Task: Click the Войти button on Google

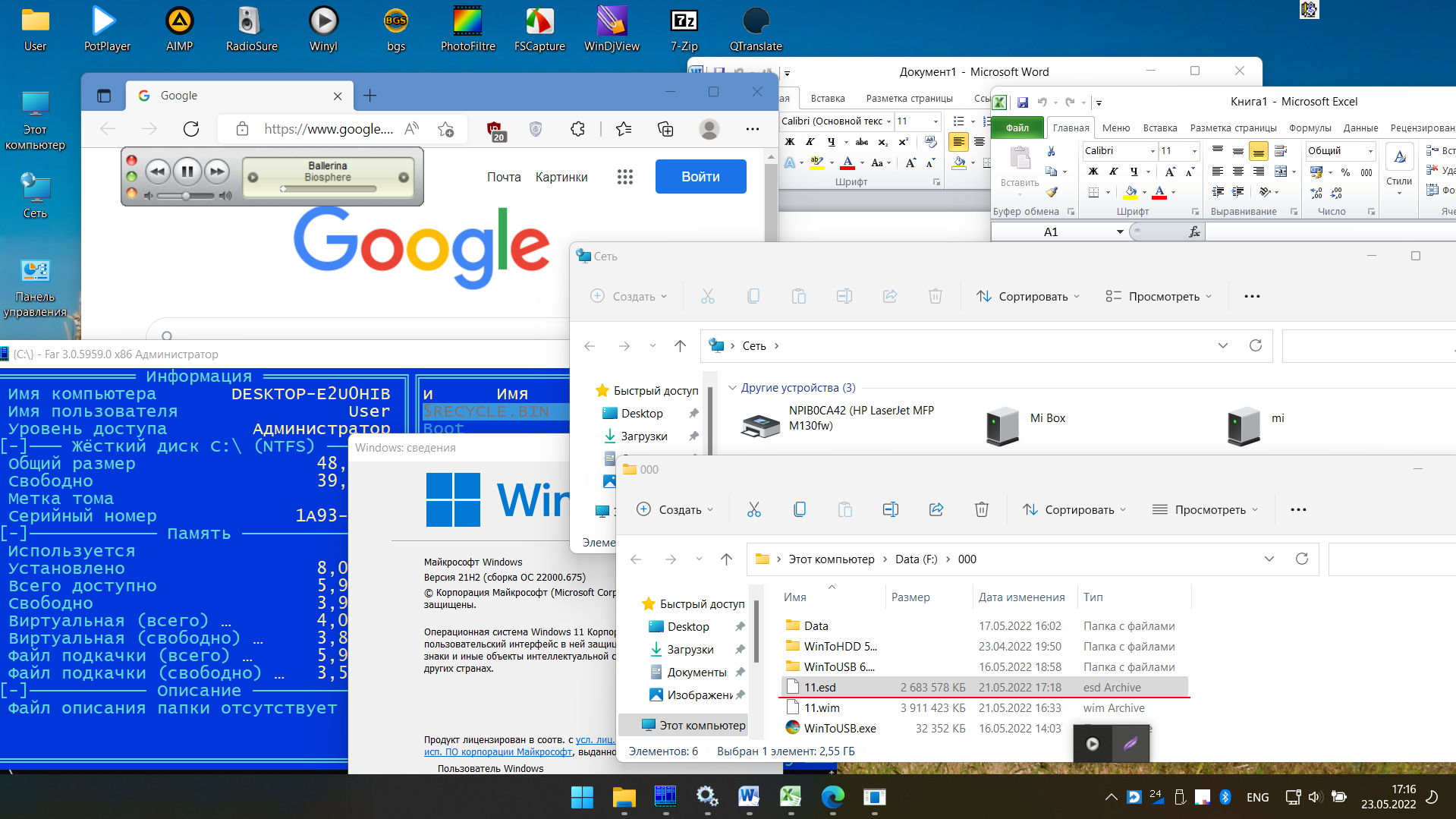Action: (x=700, y=177)
